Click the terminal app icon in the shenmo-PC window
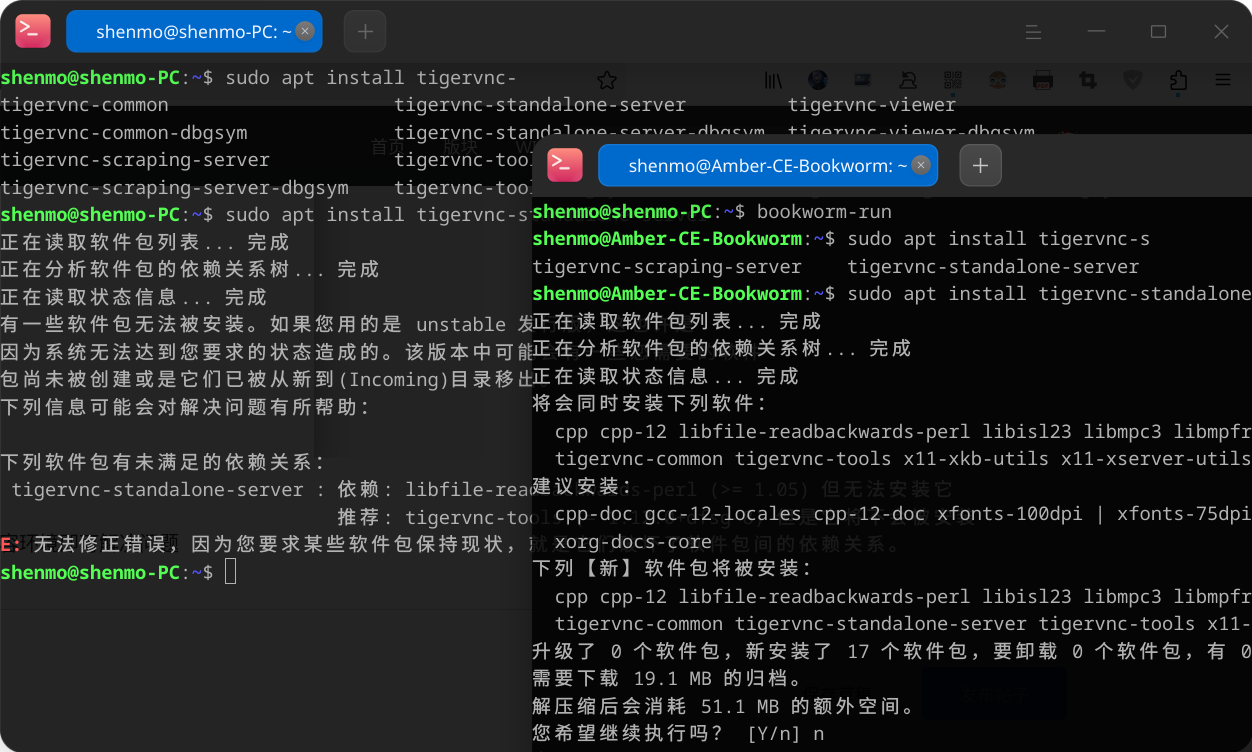Viewport: 1252px width, 752px height. coord(33,32)
